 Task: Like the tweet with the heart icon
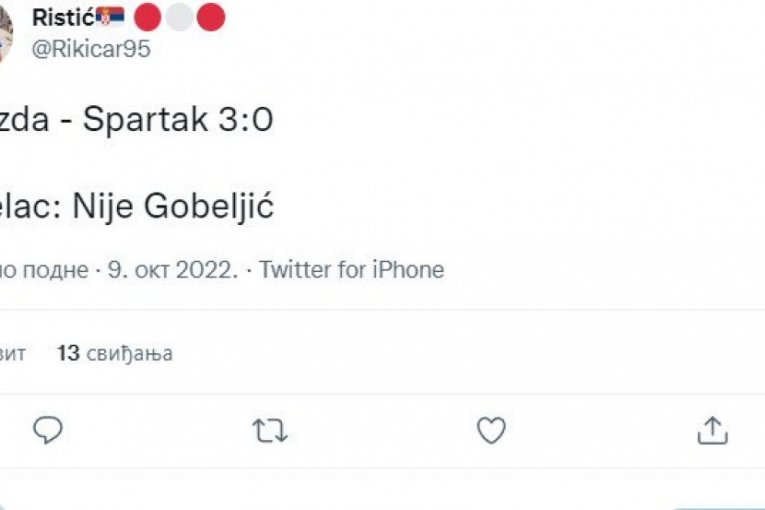(x=490, y=430)
